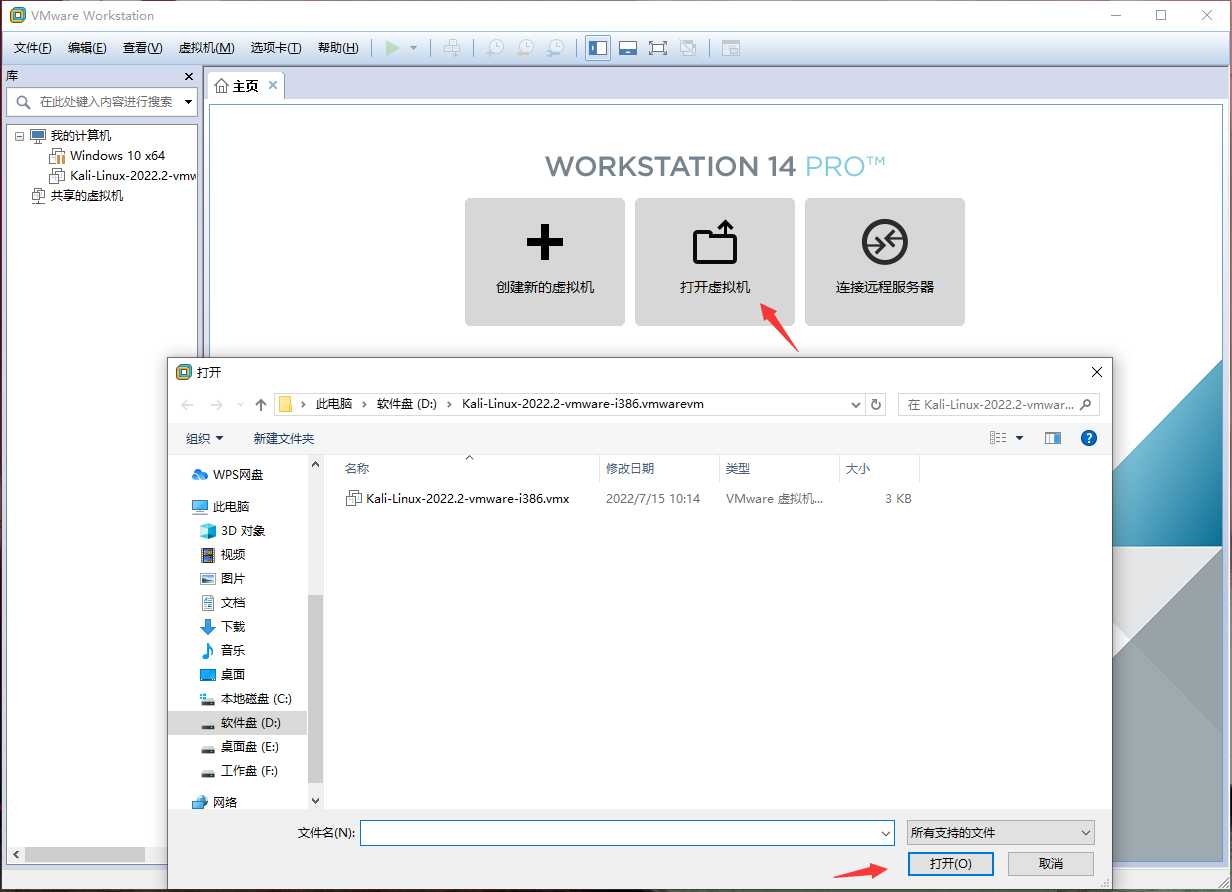Viewport: 1232px width, 892px height.
Task: Click the up one level arrow
Action: tap(261, 404)
